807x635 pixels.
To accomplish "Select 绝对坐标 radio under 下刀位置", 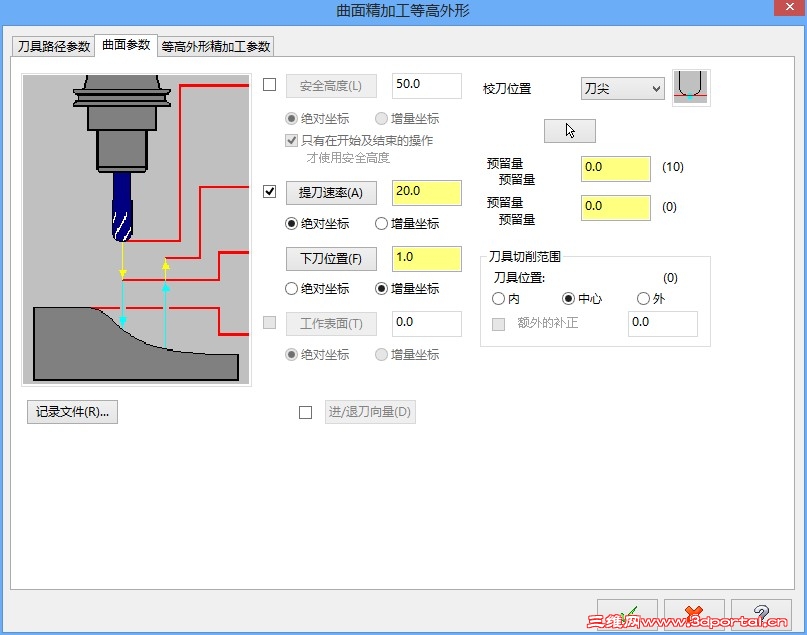I will pos(291,289).
